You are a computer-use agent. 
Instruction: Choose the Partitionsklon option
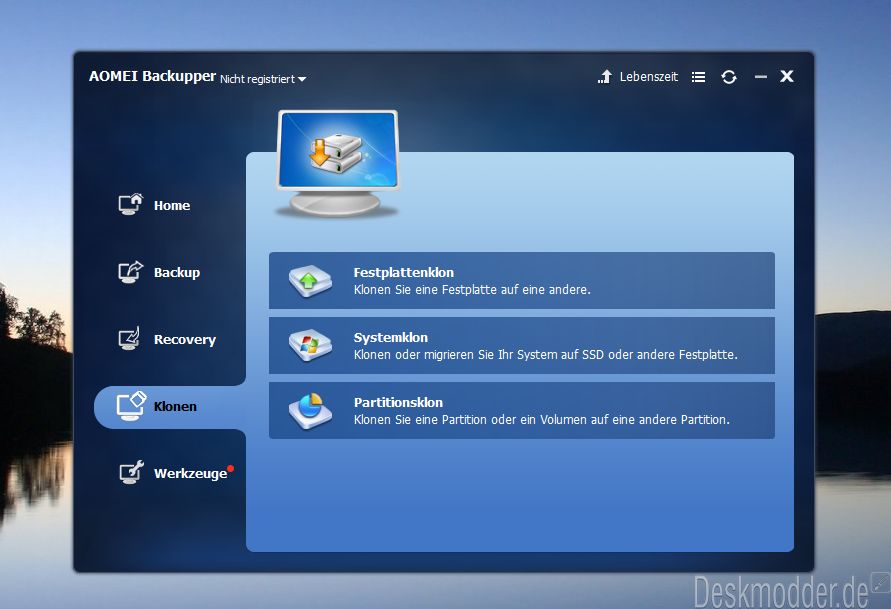522,410
